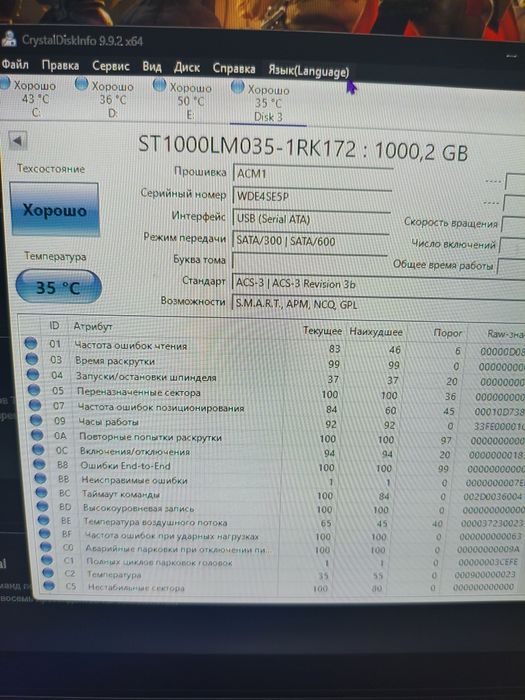The width and height of the screenshot is (525, 700).
Task: Open the Язык(Language) menu
Action: pyautogui.click(x=308, y=71)
